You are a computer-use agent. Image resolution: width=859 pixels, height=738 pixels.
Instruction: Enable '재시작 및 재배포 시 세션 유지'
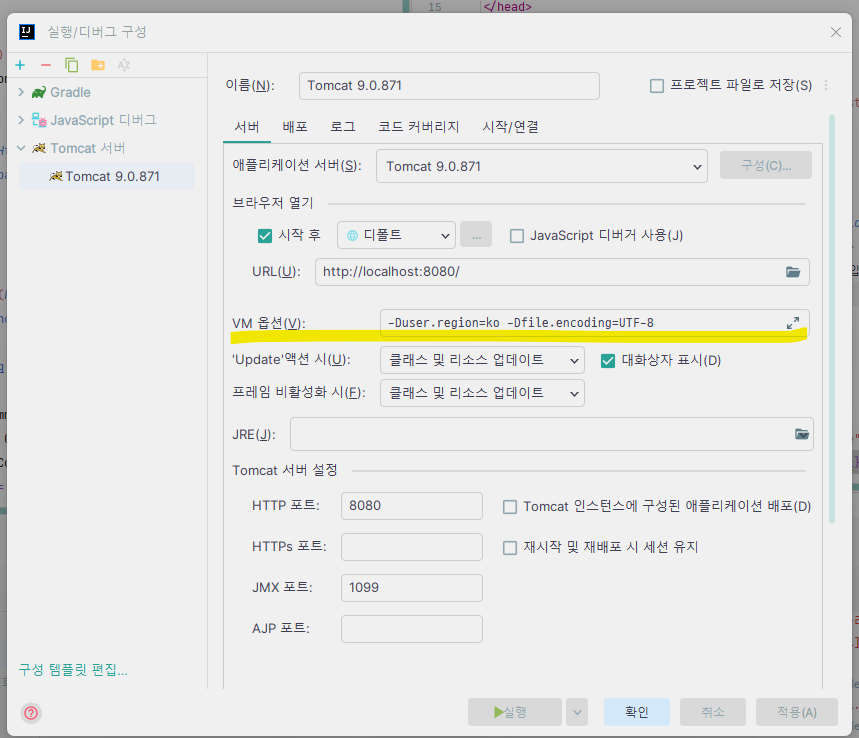[x=510, y=548]
